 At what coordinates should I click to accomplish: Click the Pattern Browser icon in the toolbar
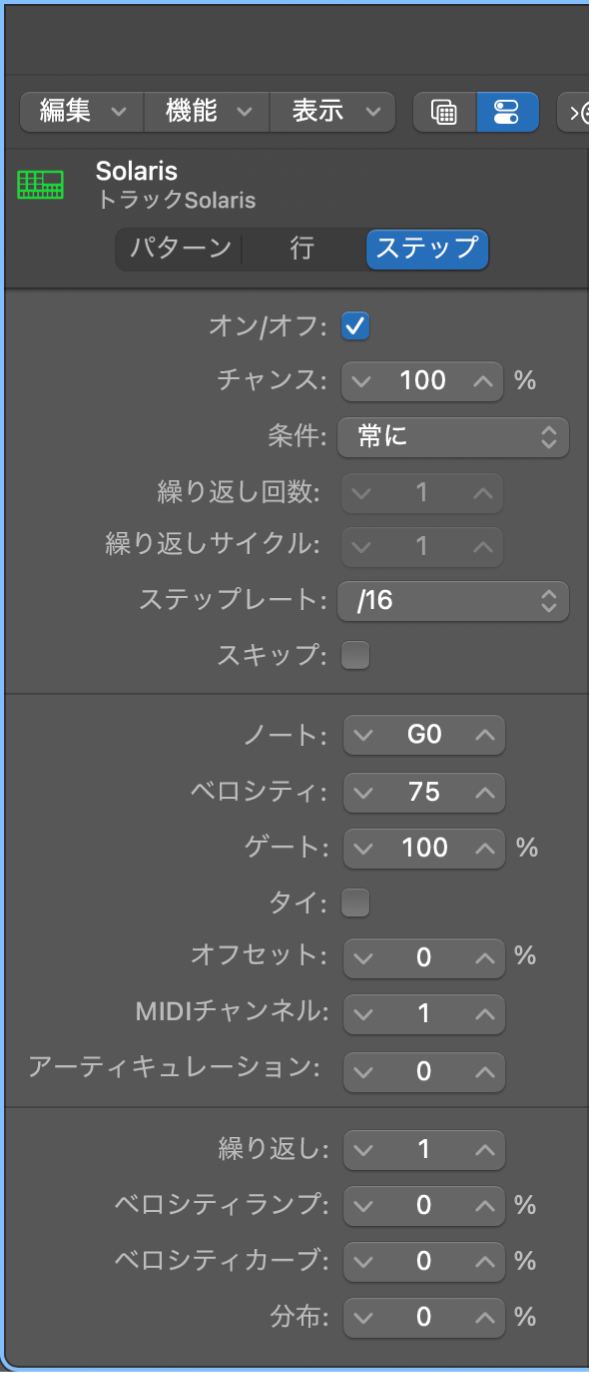444,111
